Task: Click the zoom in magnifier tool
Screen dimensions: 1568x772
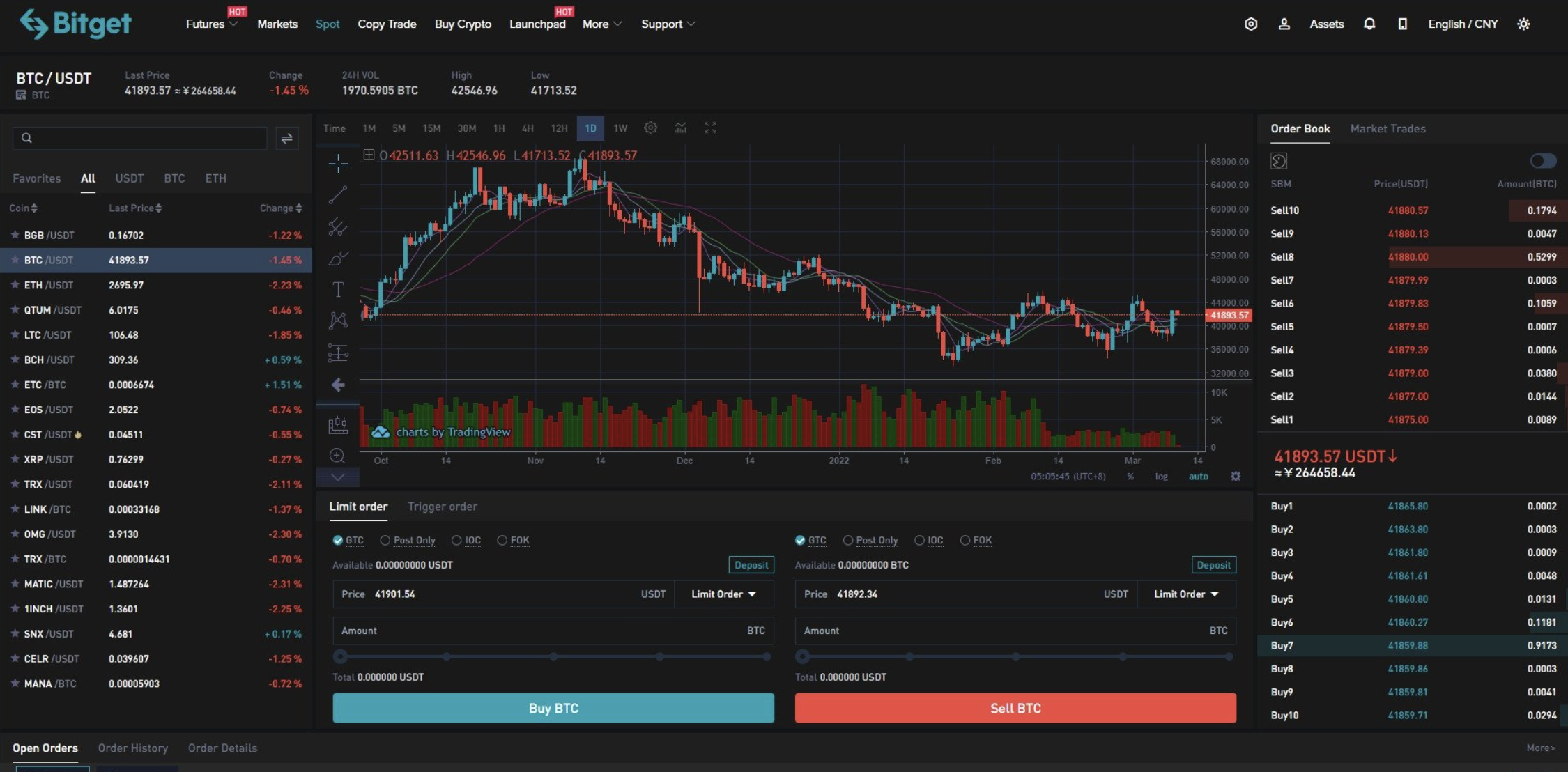Action: (337, 456)
